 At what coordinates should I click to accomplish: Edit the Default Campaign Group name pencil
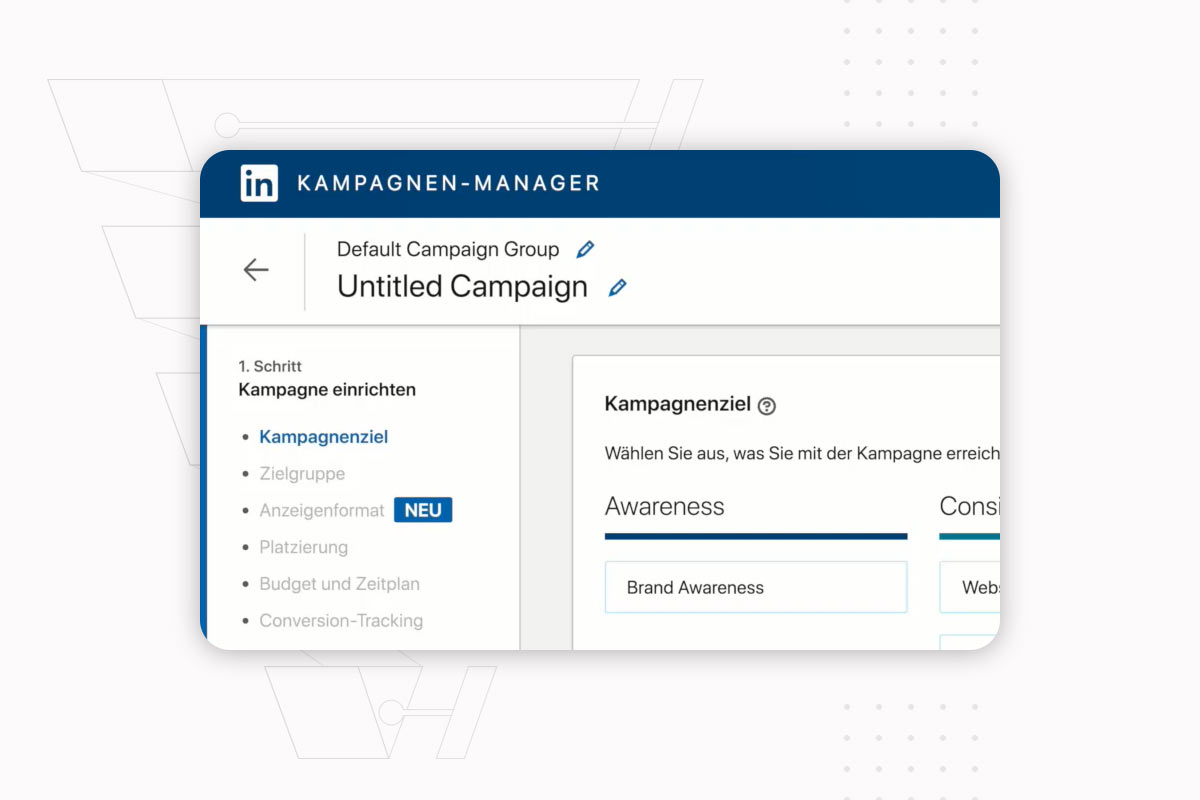pyautogui.click(x=585, y=249)
